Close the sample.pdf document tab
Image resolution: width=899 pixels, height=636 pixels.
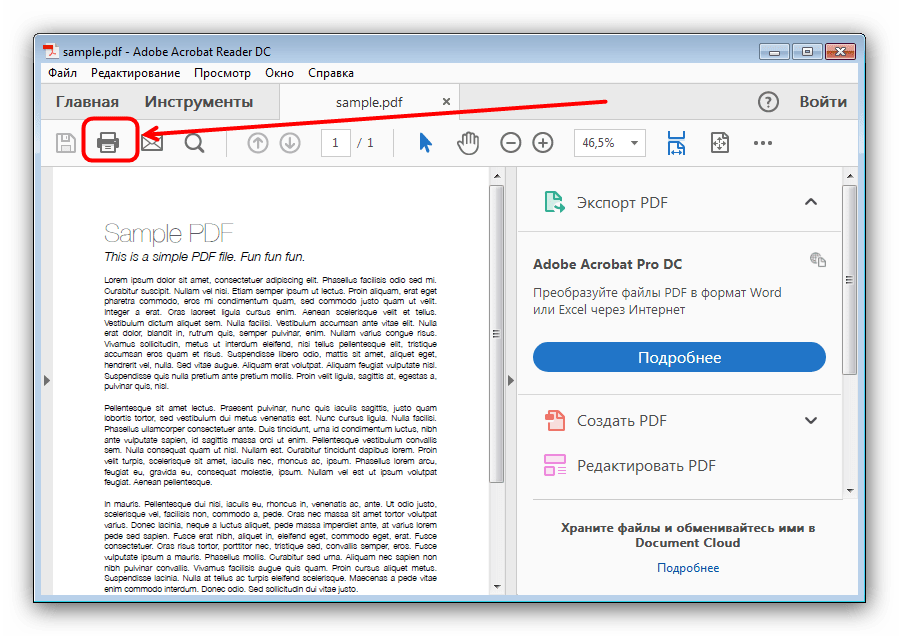point(446,102)
